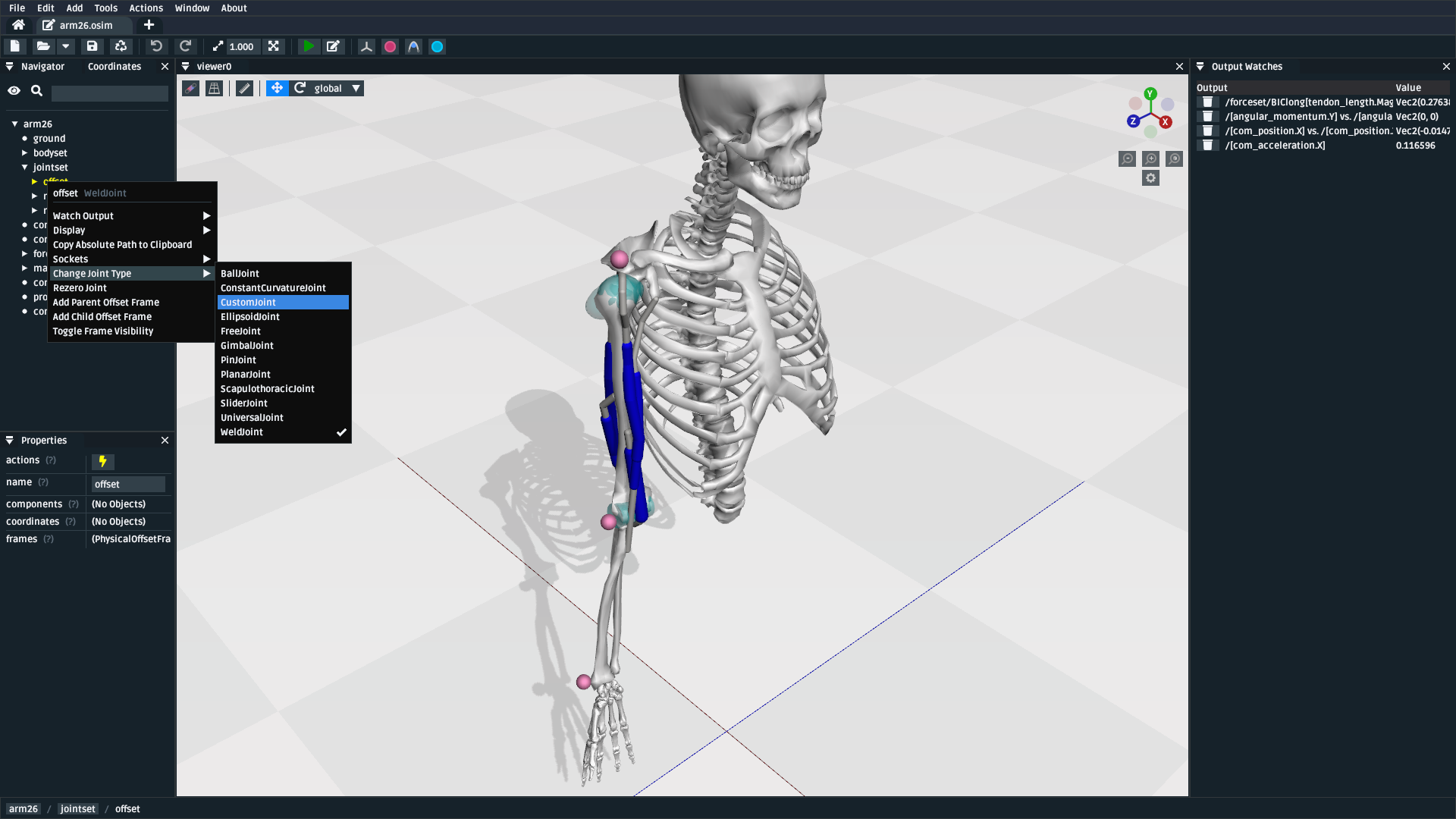Click the ruler measure tool

(x=244, y=89)
